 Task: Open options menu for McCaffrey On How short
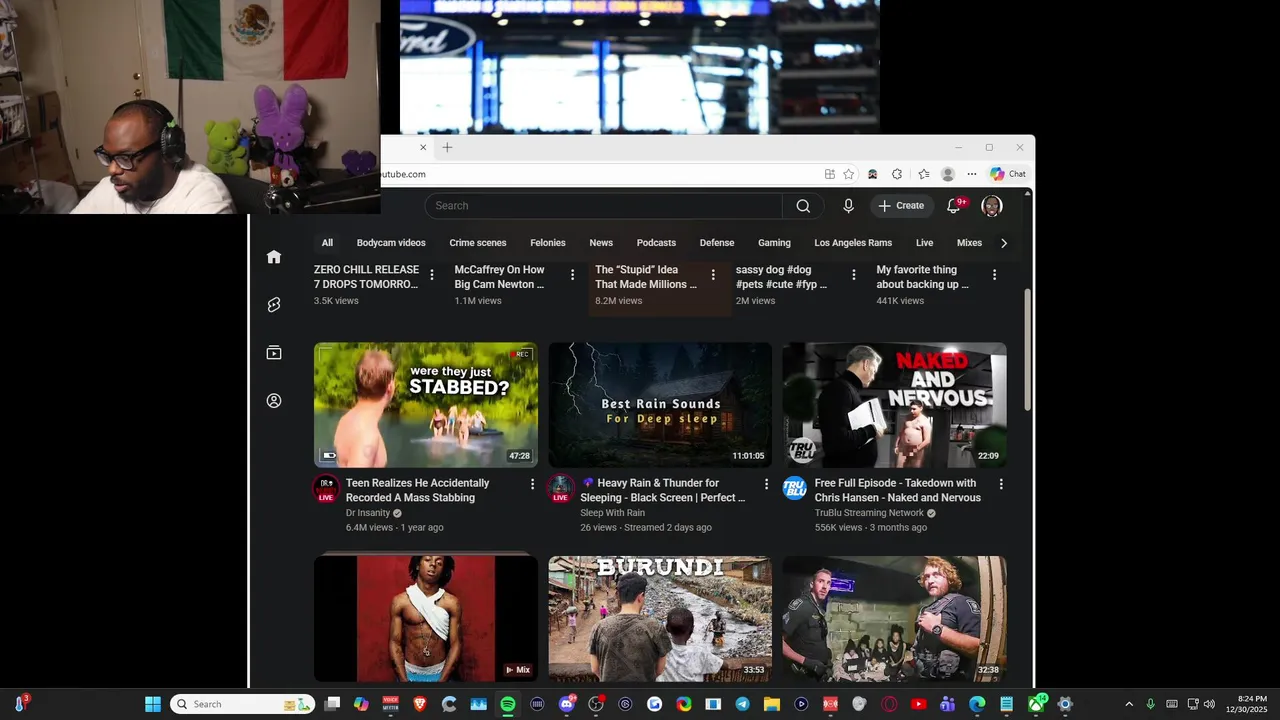point(573,275)
